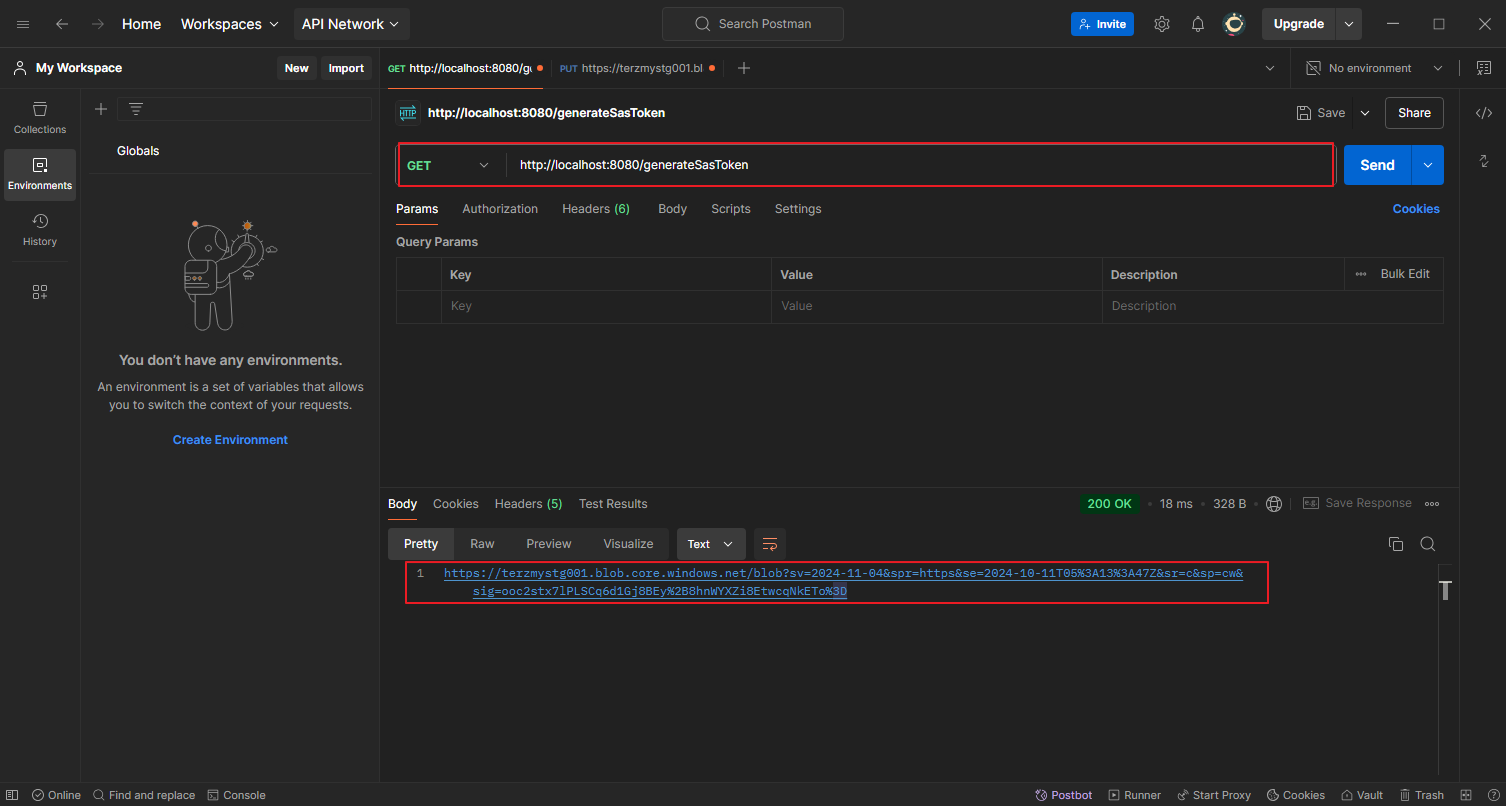
Task: Send the GET request
Action: [1377, 165]
